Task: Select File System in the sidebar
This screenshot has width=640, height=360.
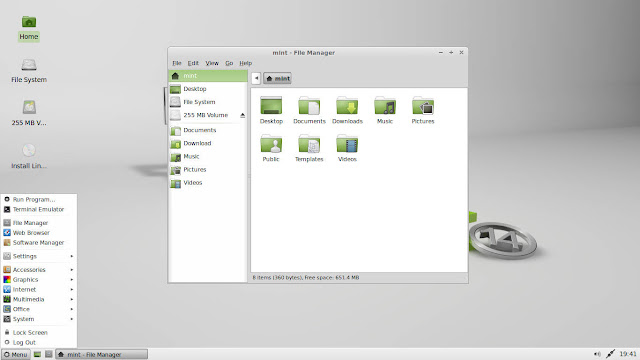Action: [x=208, y=102]
